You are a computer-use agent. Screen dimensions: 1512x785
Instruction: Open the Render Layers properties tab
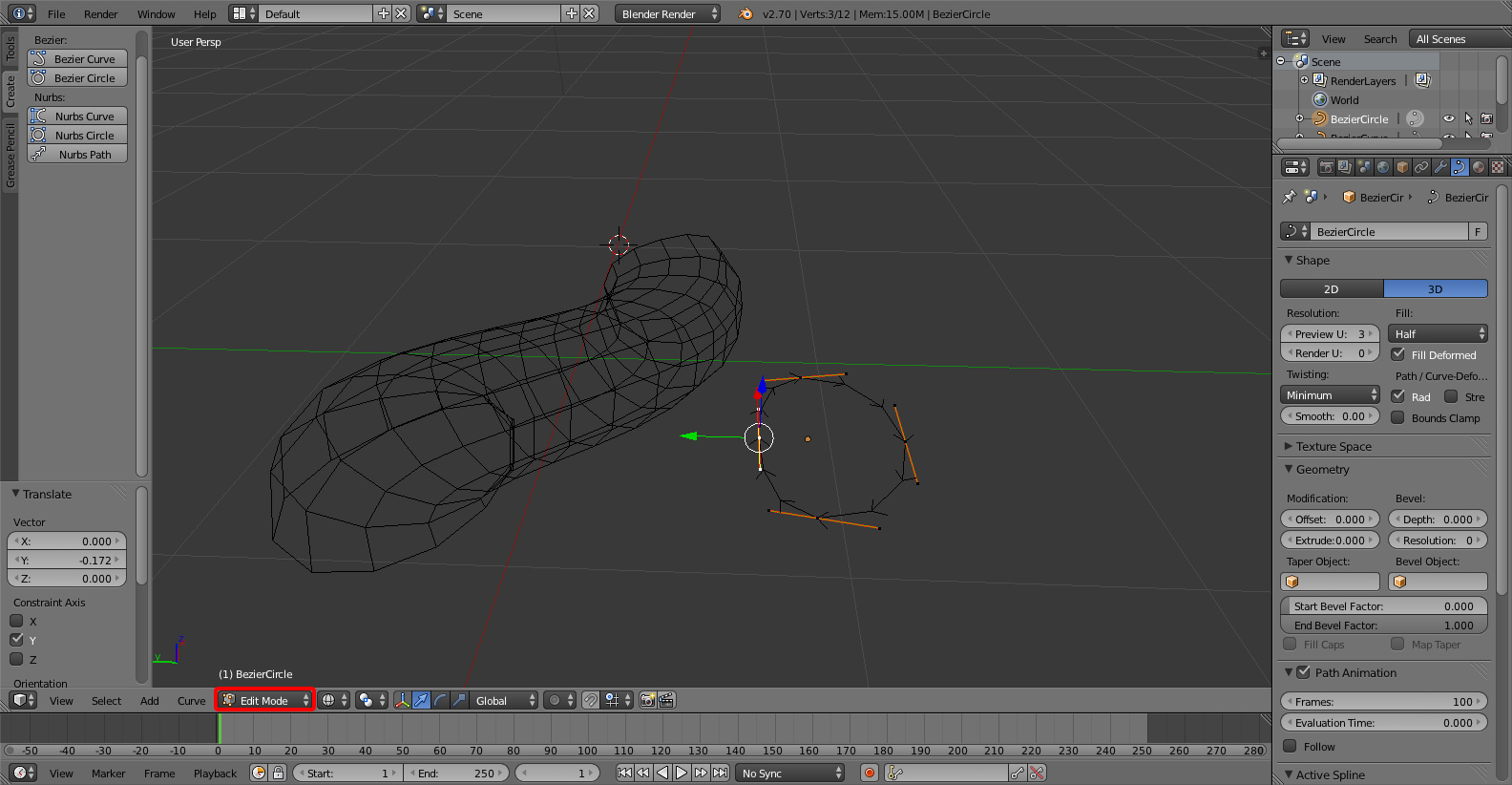[x=1345, y=167]
